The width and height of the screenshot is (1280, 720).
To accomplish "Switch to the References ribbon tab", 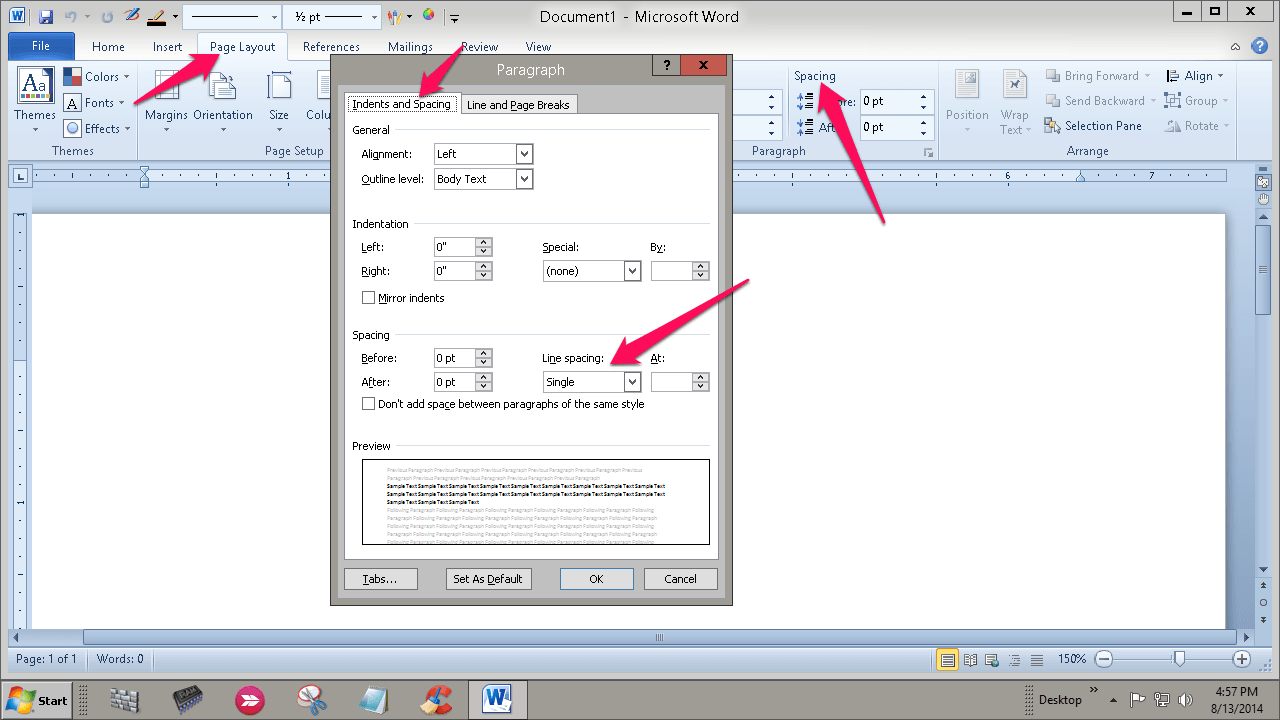I will click(x=331, y=47).
